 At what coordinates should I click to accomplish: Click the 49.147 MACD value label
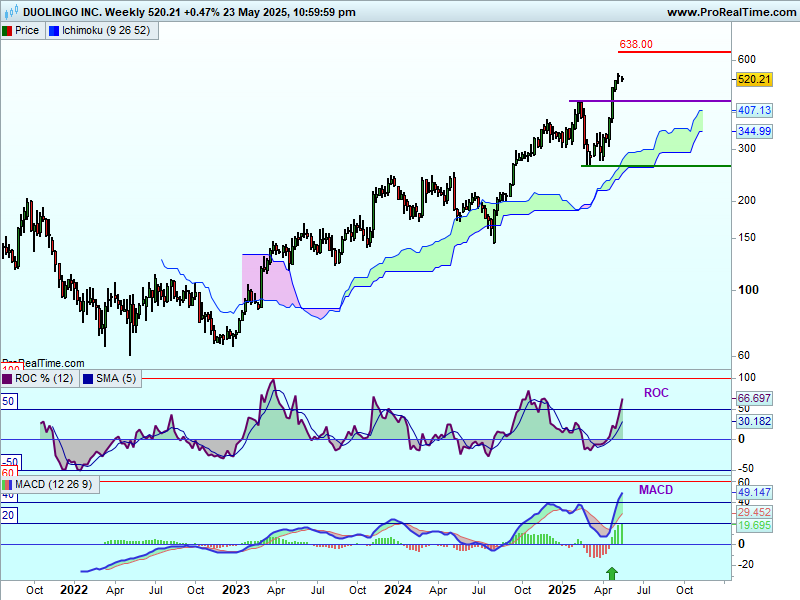pyautogui.click(x=756, y=493)
